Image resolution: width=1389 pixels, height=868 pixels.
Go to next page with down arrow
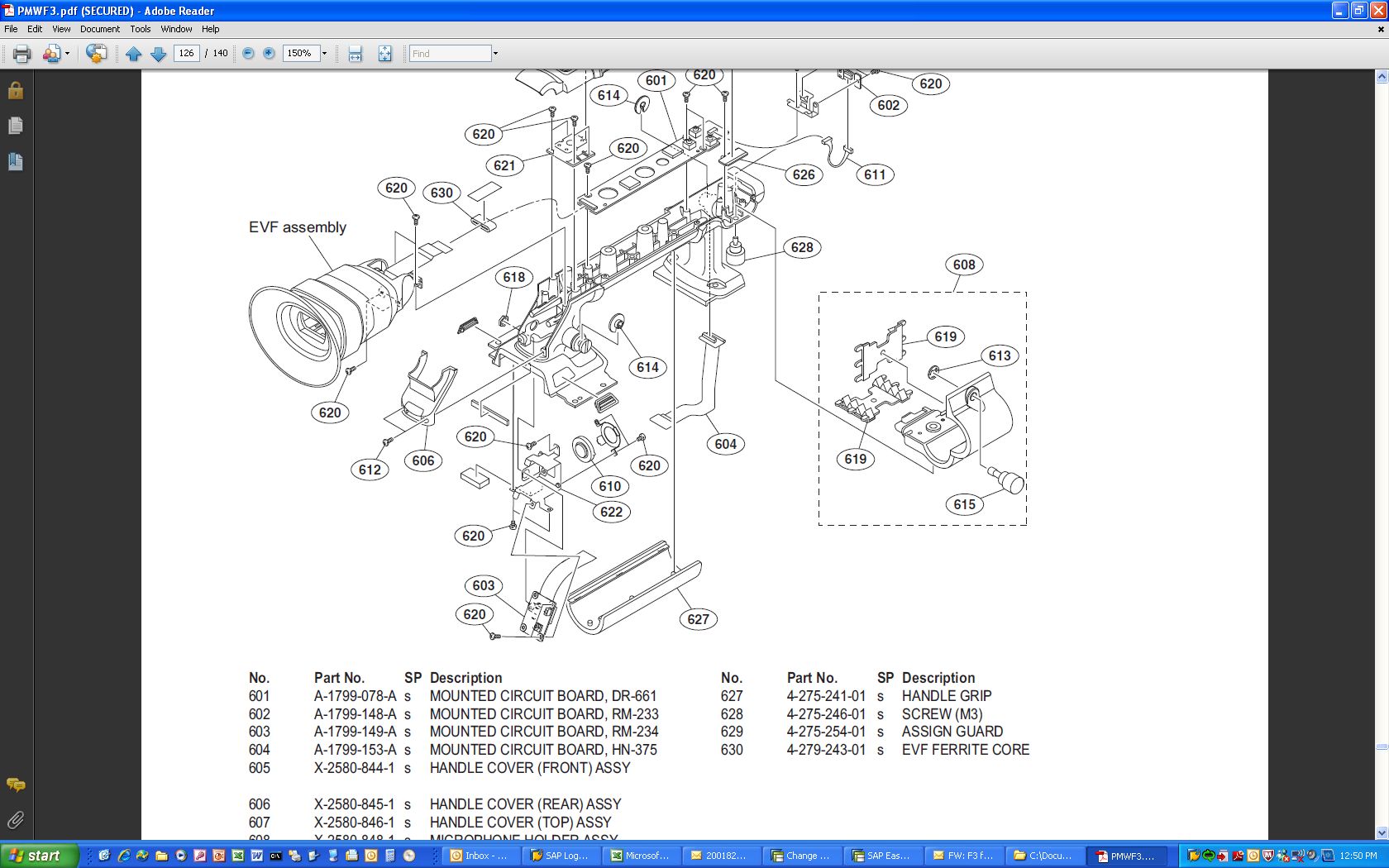click(159, 54)
